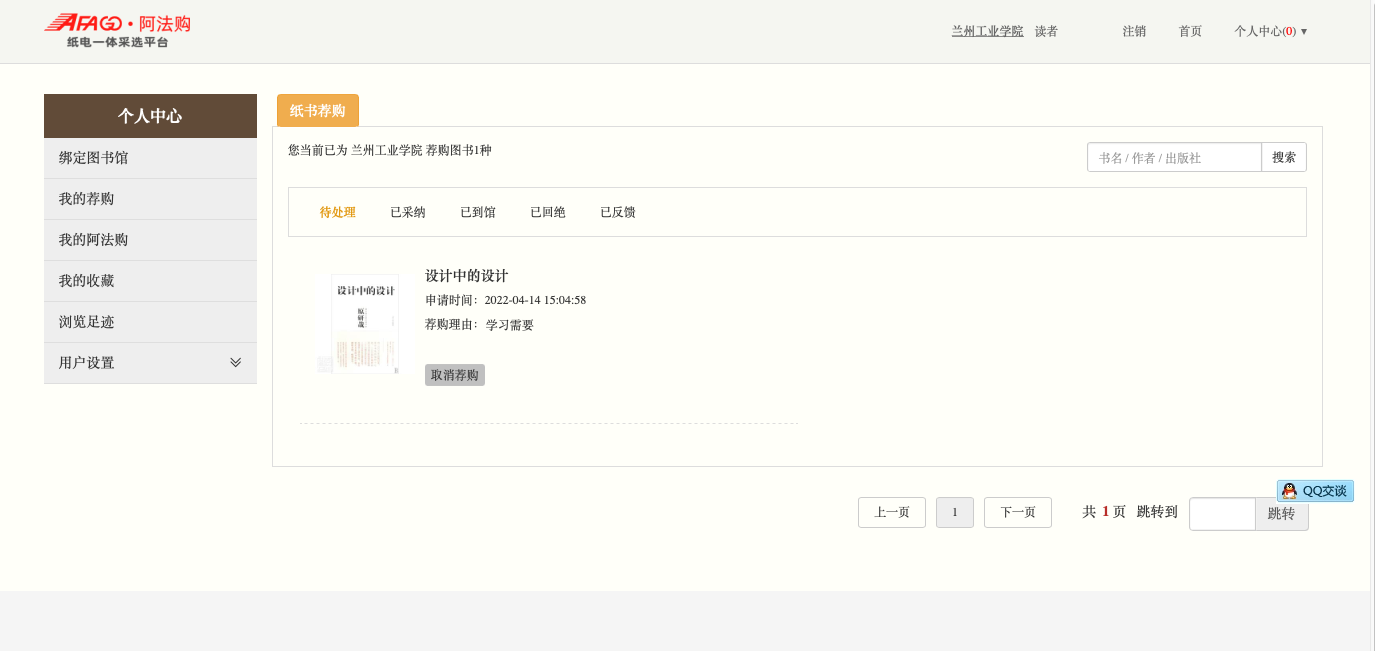Go to 下一页 next page
This screenshot has width=1375, height=651.
click(x=1017, y=513)
